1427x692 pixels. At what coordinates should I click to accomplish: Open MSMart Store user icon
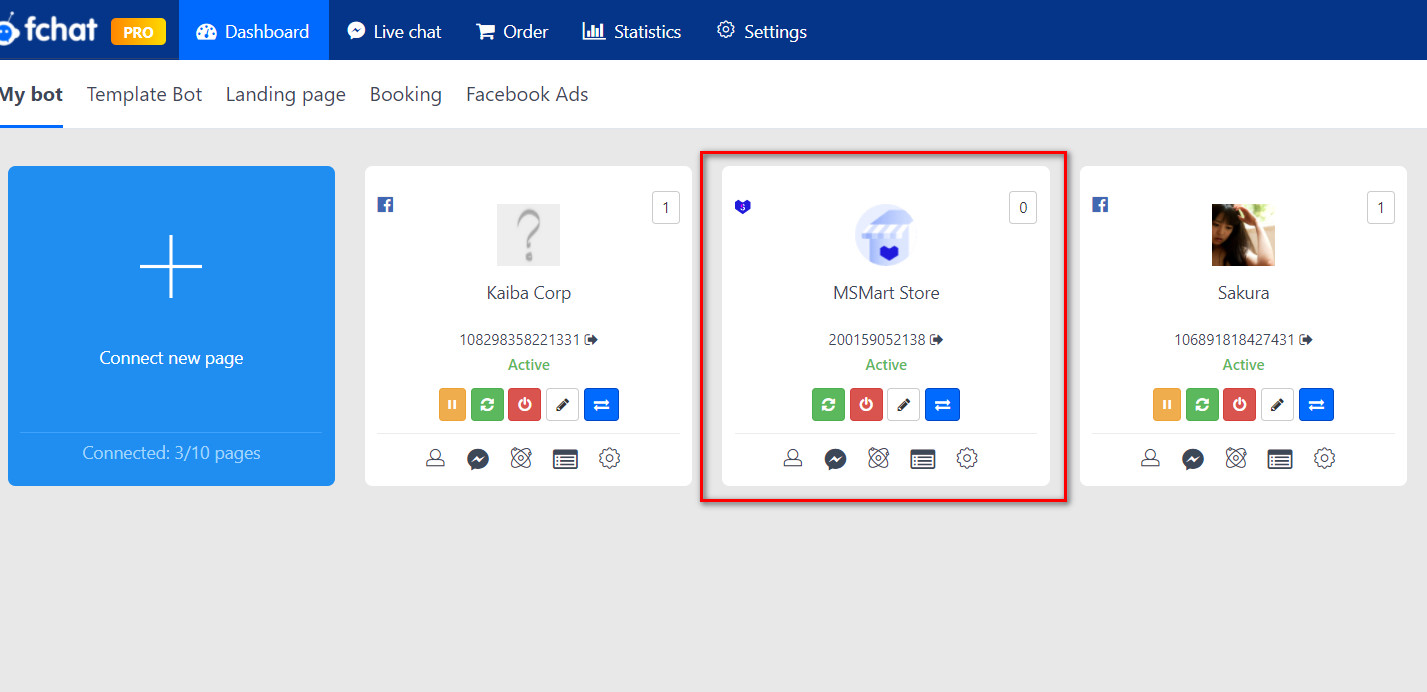pos(793,458)
